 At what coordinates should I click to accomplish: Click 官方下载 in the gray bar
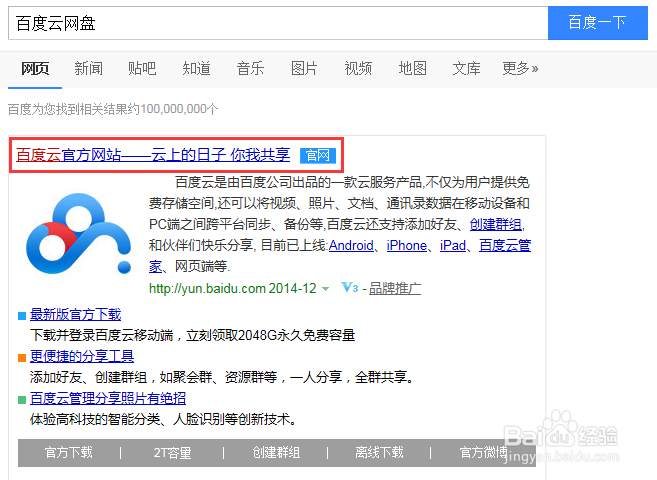point(69,453)
